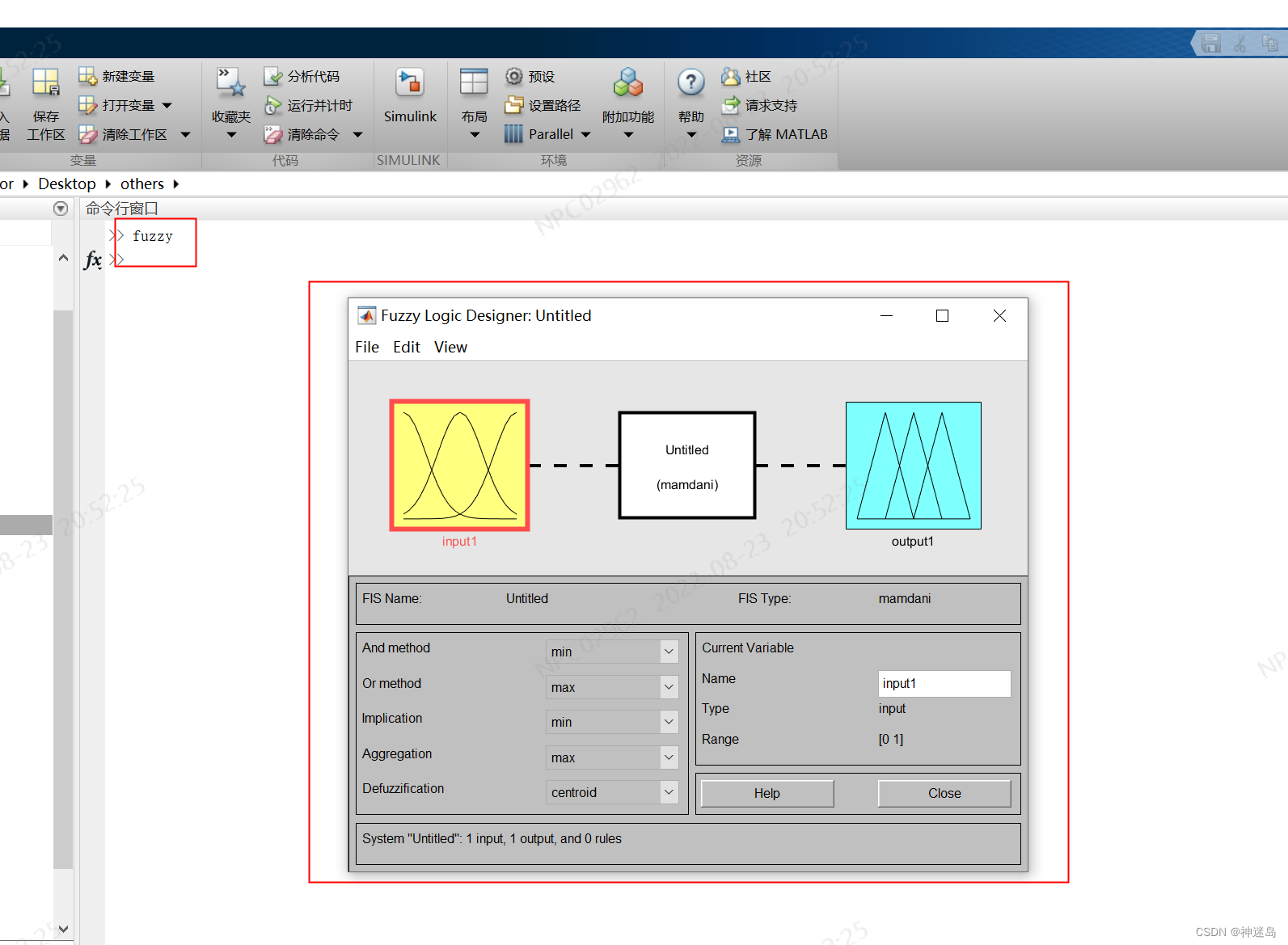Click the command window actions circle button
The width and height of the screenshot is (1288, 945).
[60, 209]
